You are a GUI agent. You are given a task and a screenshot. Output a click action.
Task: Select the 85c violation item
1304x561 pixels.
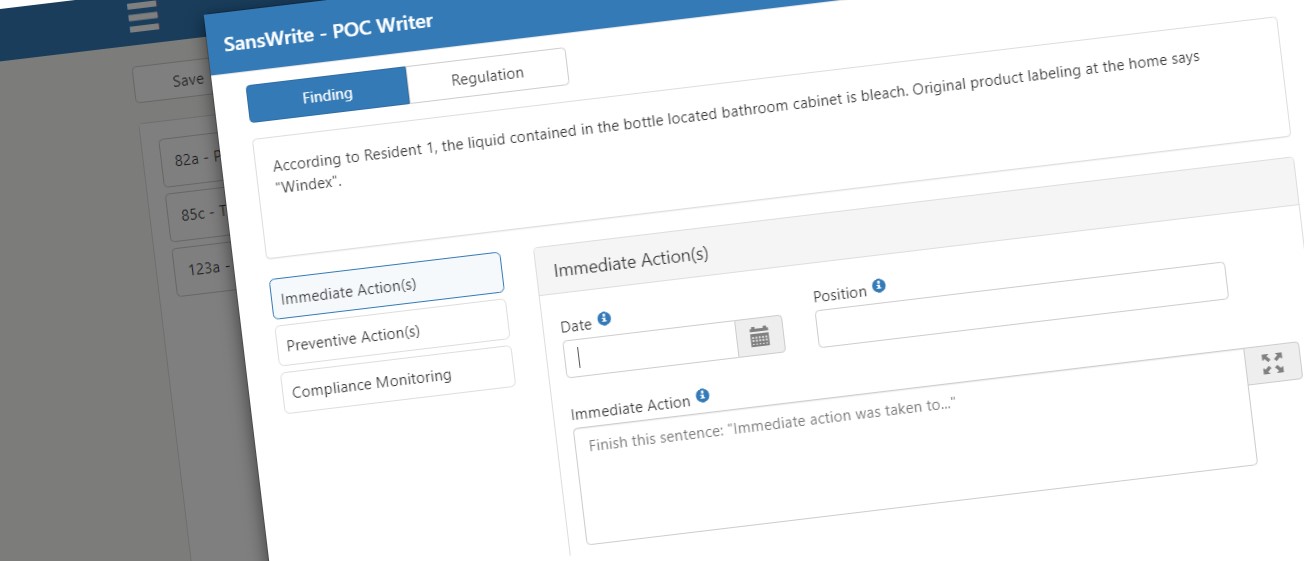(x=193, y=215)
